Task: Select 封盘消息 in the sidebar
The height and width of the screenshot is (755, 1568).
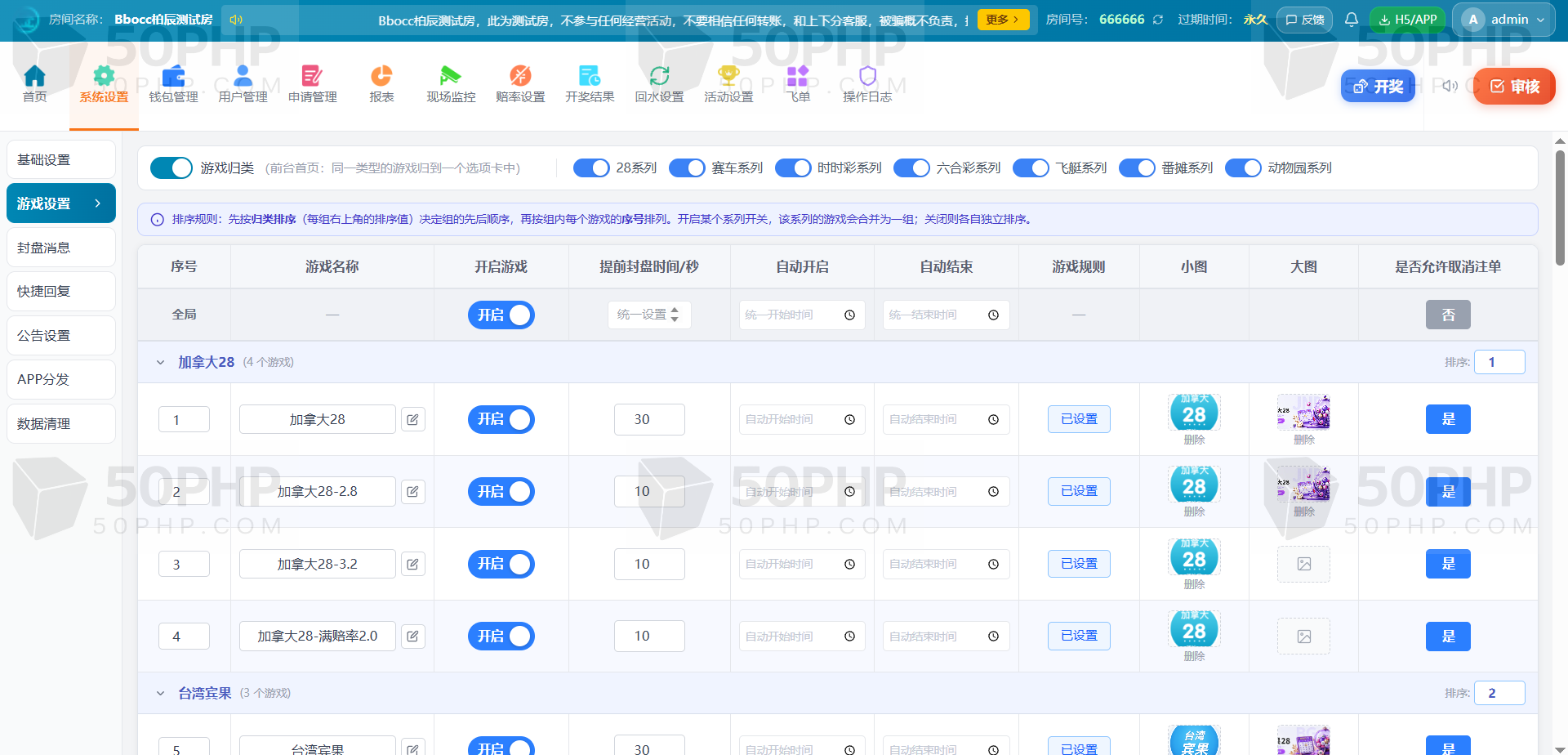Action: (61, 248)
